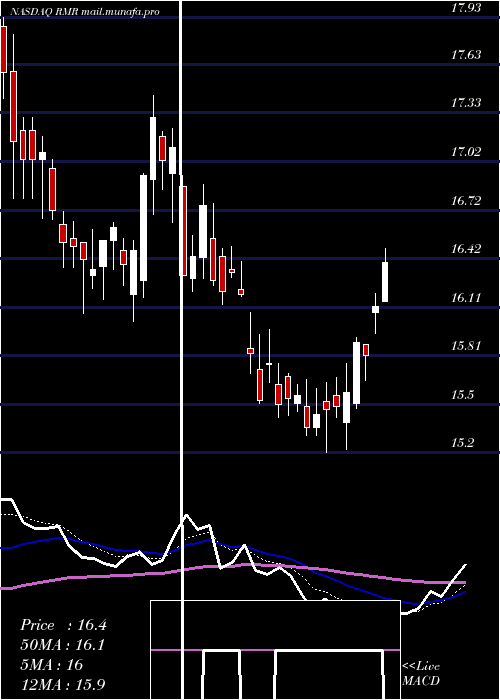Click the Price : 16.4 readout

pyautogui.click(x=63, y=625)
